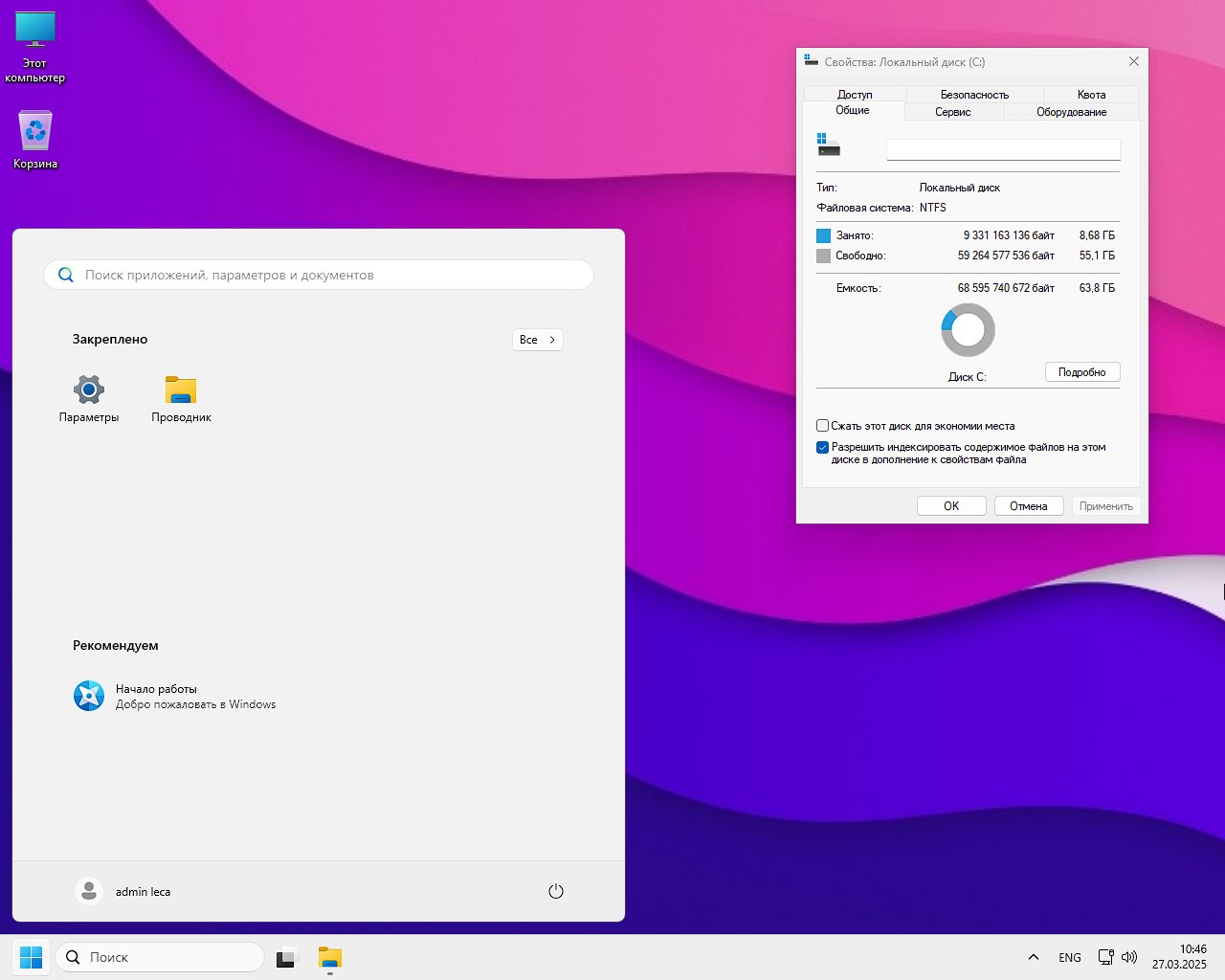Image resolution: width=1225 pixels, height=980 pixels.
Task: Switch to the Сервис tab
Action: pos(952,112)
